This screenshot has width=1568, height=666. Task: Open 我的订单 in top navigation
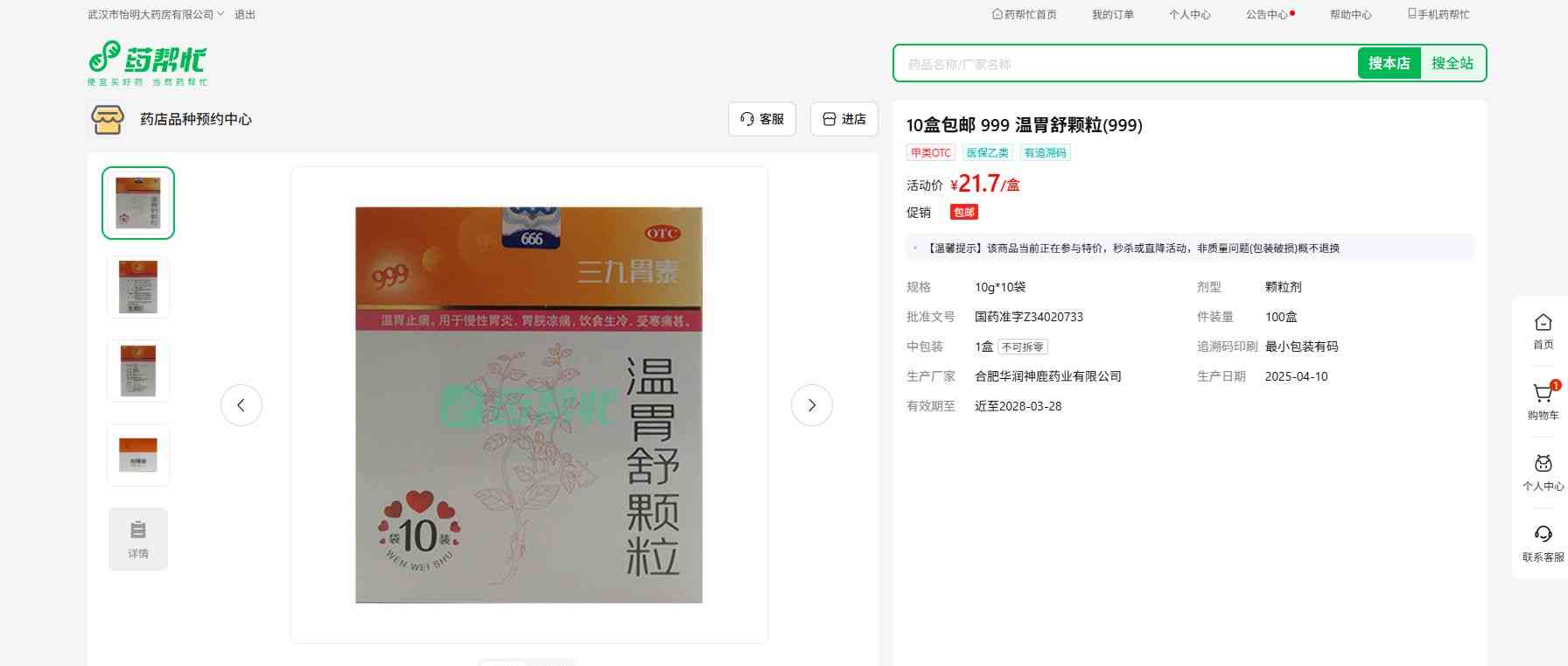point(1112,15)
